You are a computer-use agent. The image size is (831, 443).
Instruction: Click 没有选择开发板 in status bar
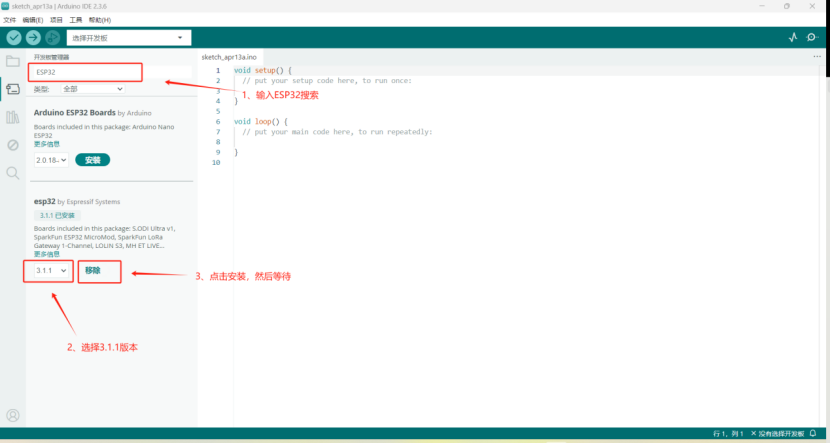pos(777,433)
